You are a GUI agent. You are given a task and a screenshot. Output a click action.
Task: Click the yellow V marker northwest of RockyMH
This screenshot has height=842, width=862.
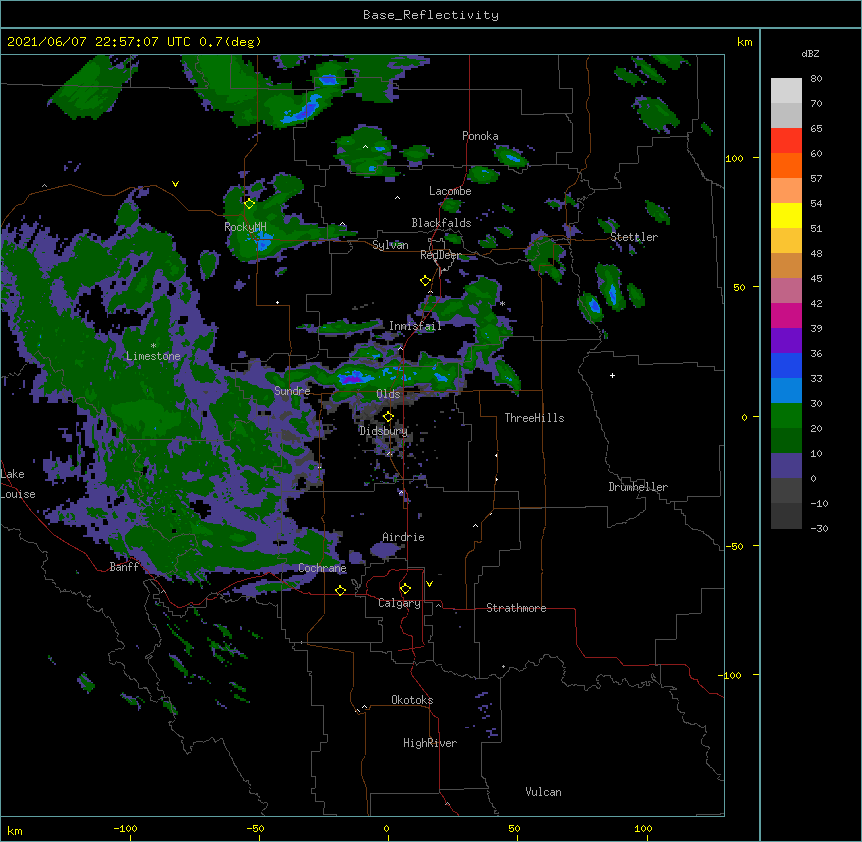click(x=175, y=184)
